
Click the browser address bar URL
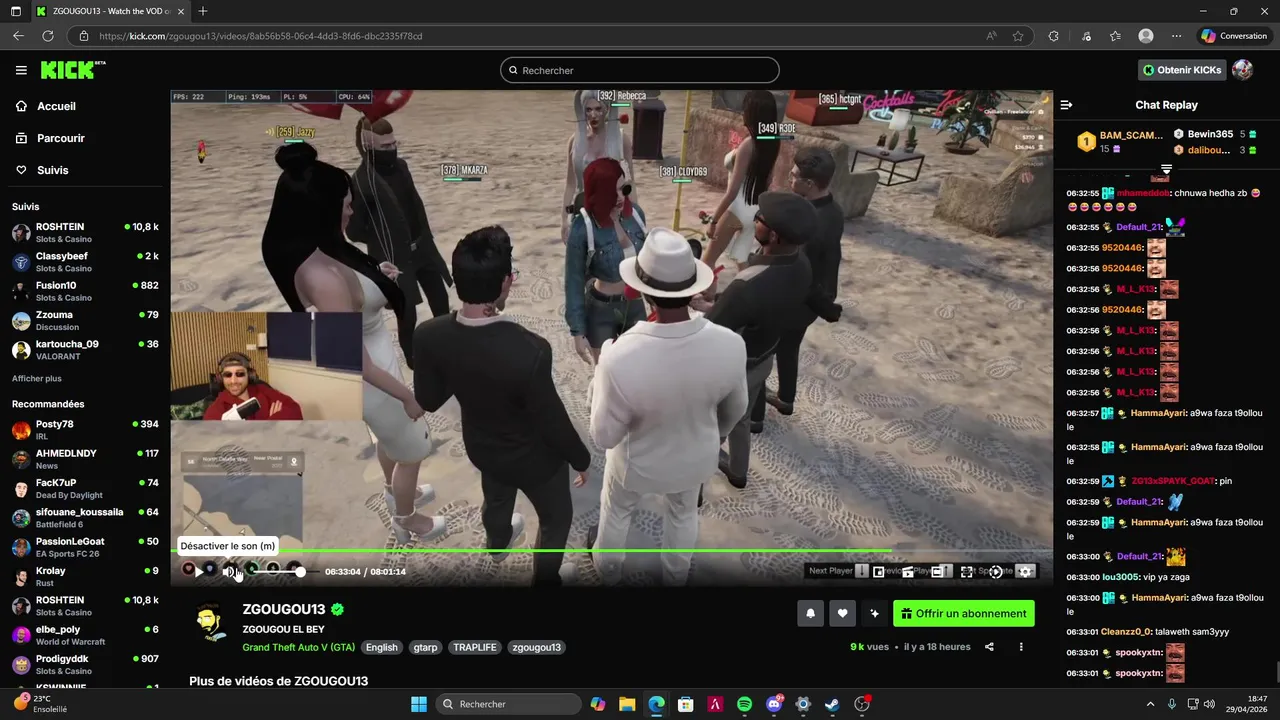[x=261, y=36]
